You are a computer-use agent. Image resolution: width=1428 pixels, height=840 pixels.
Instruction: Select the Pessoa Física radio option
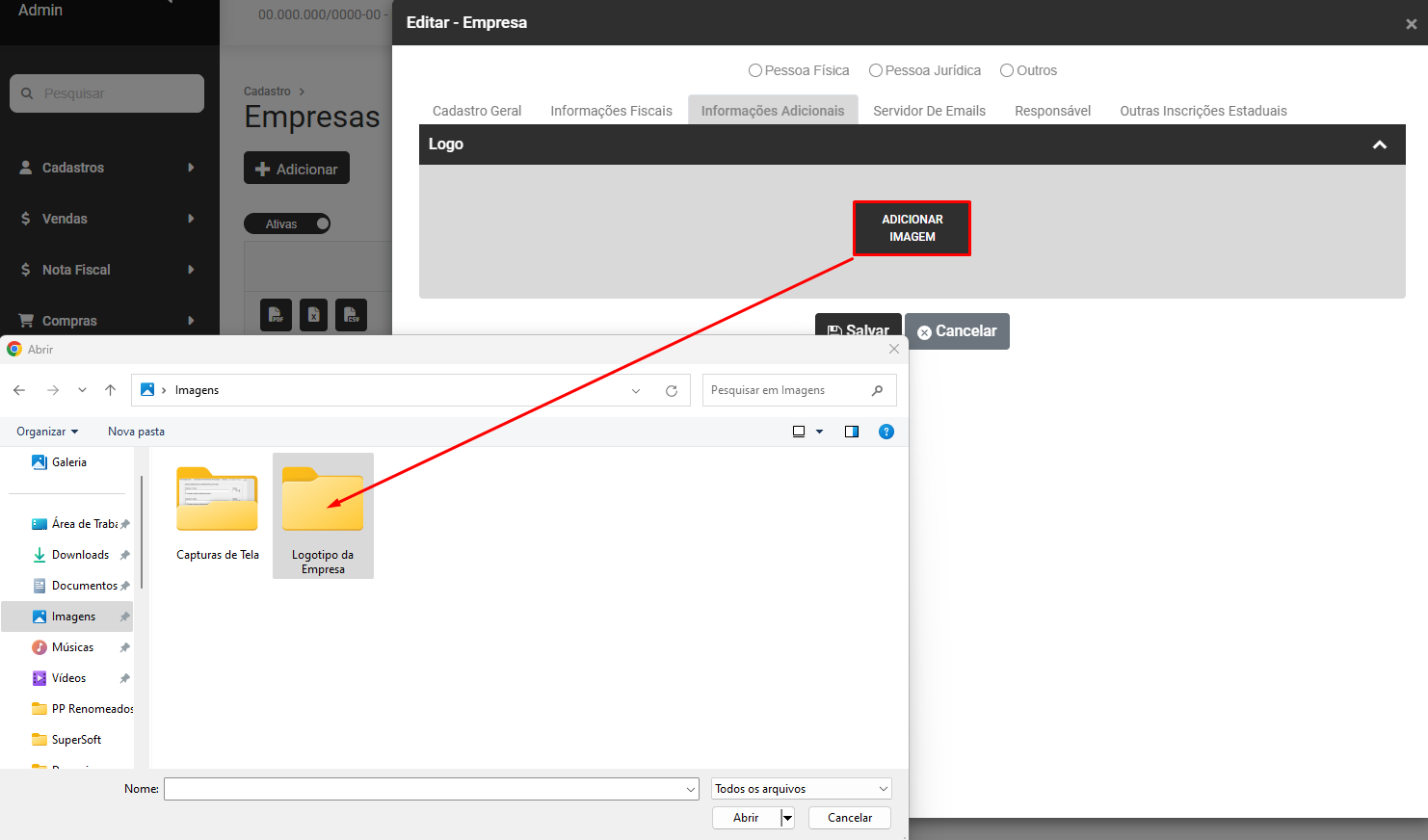[x=755, y=70]
